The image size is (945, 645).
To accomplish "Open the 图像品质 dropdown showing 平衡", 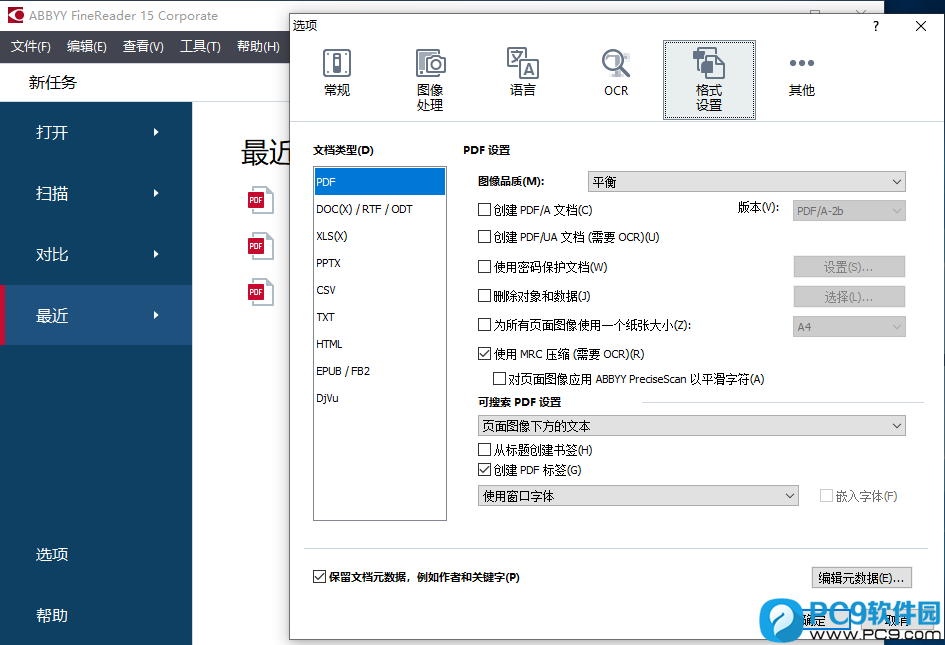I will click(746, 181).
